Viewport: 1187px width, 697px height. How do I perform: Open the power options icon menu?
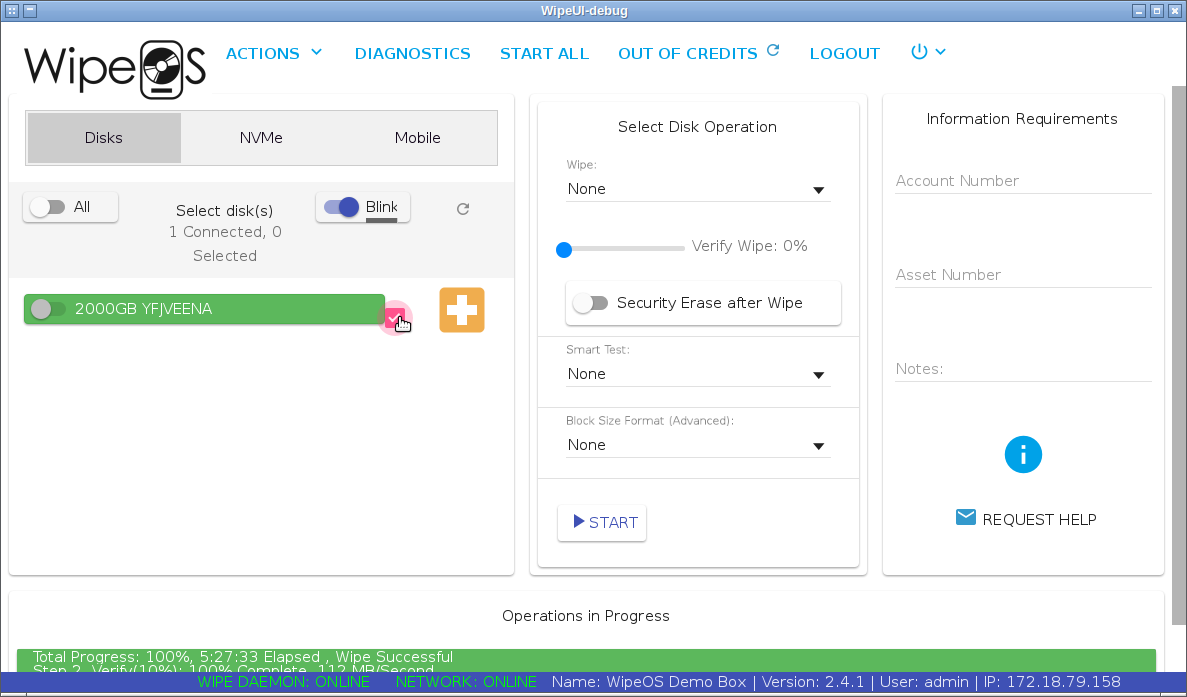[928, 52]
